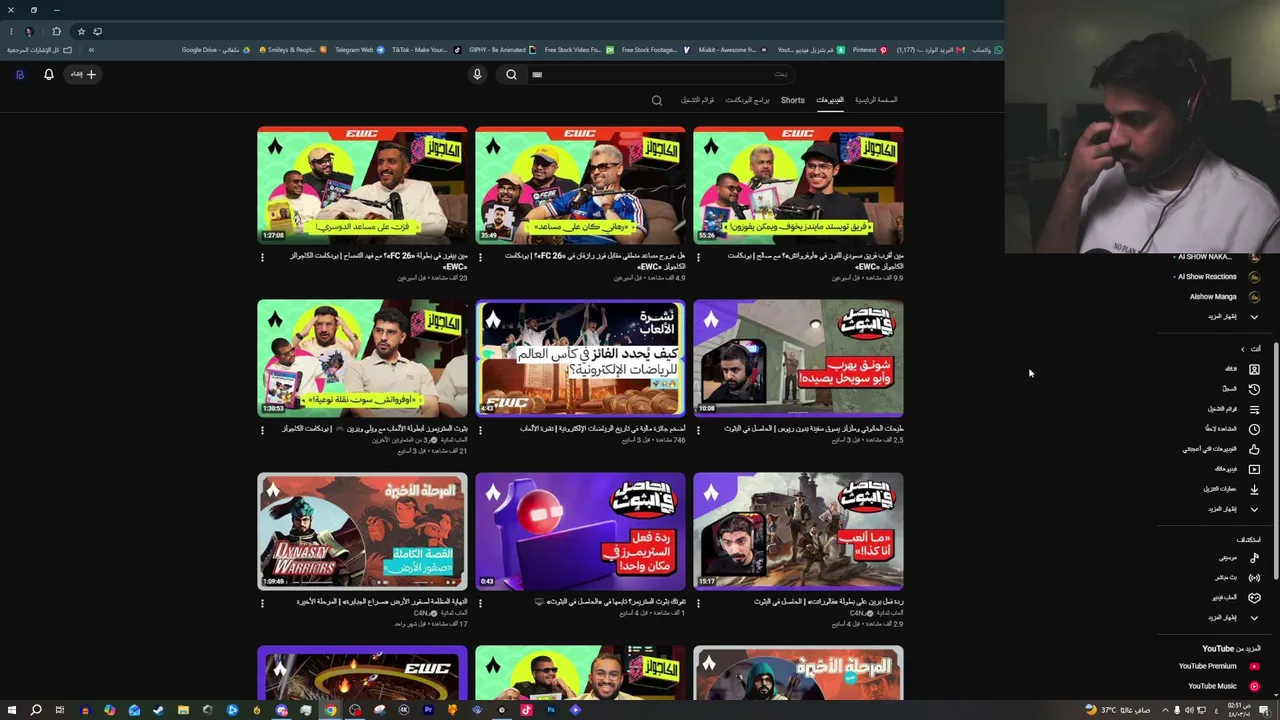Open the Windows Start menu

[11, 710]
